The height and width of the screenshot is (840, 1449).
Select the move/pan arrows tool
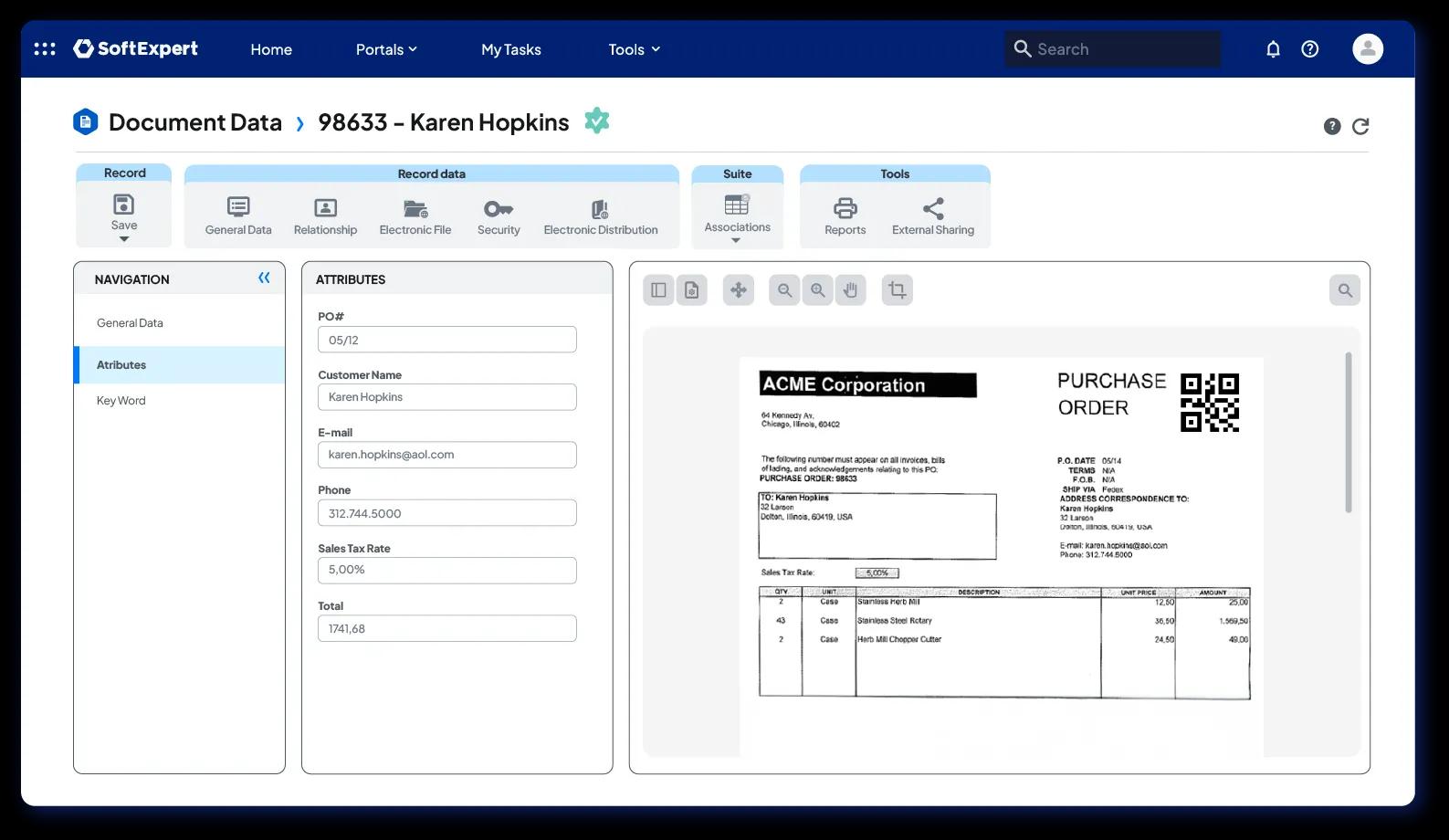[739, 290]
